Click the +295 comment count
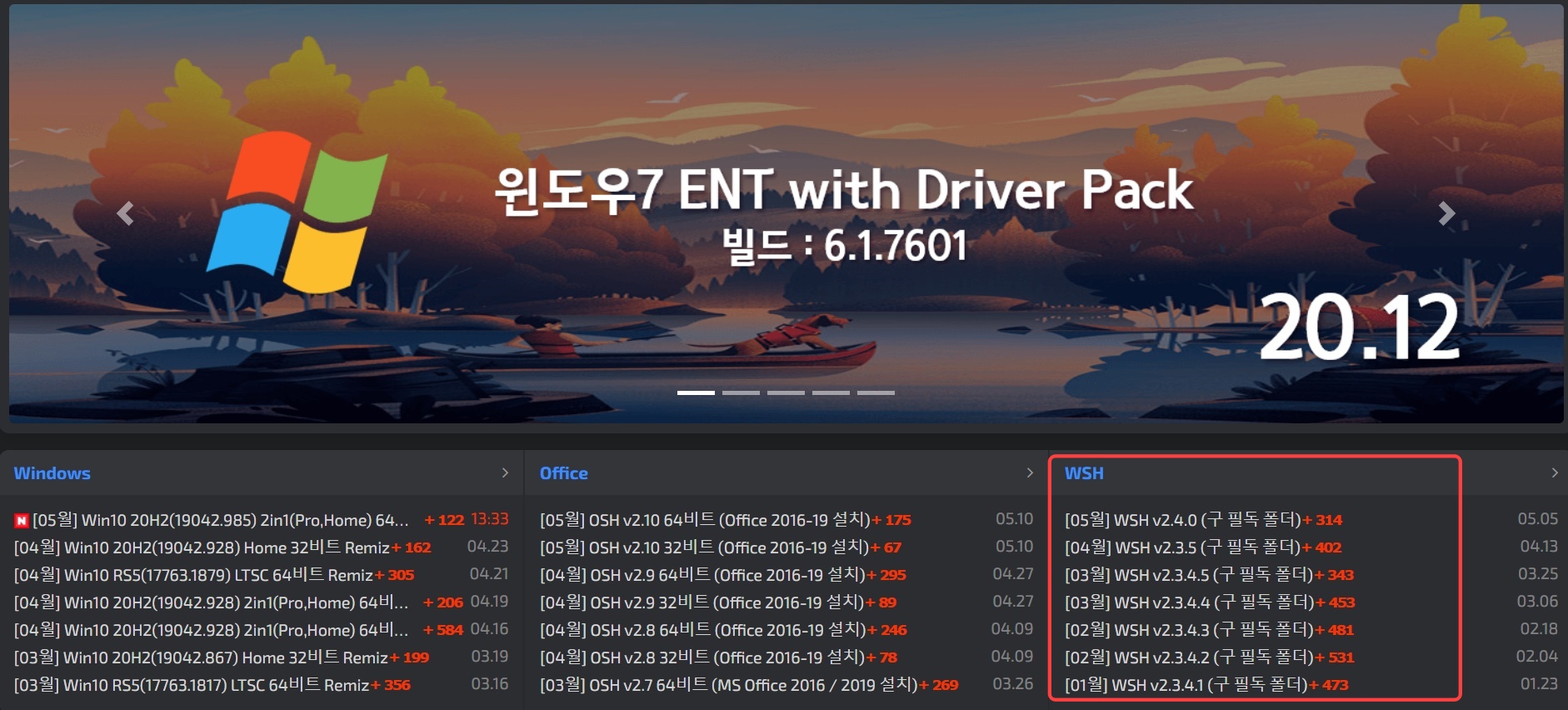 (886, 575)
